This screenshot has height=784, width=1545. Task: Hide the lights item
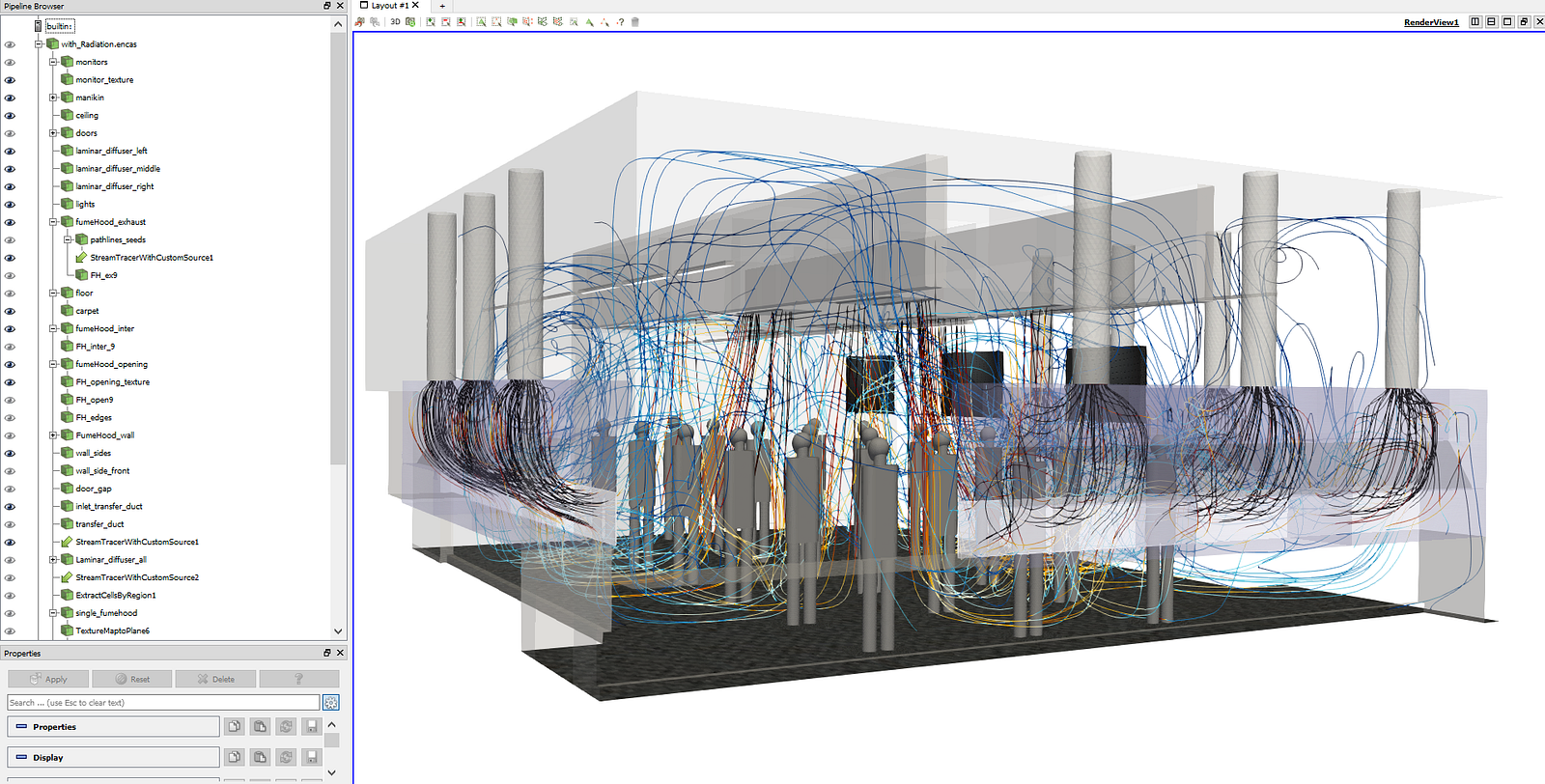pos(10,205)
